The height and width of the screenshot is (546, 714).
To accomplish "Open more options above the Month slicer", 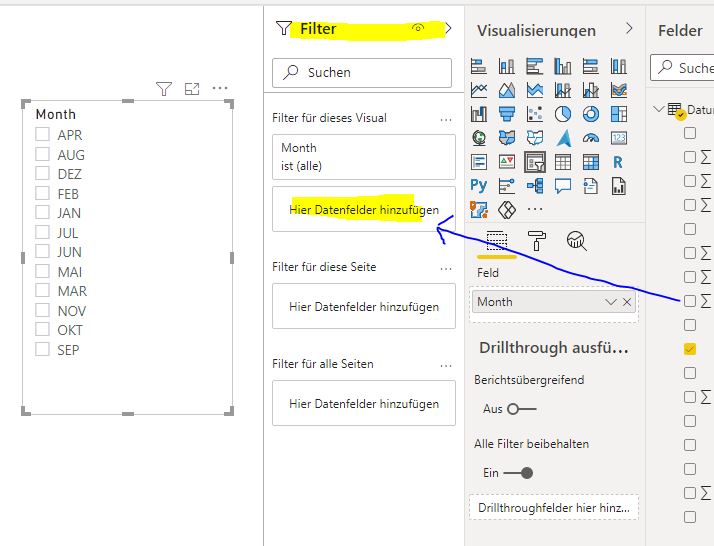I will point(220,88).
